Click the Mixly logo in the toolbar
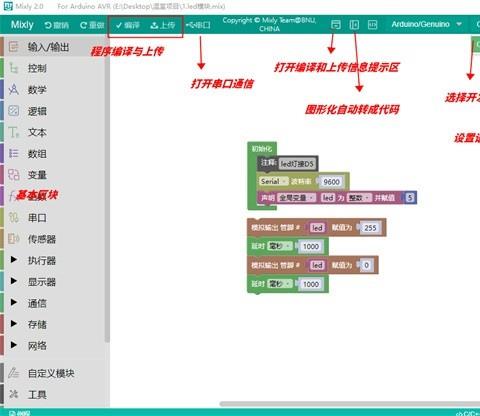 22,25
